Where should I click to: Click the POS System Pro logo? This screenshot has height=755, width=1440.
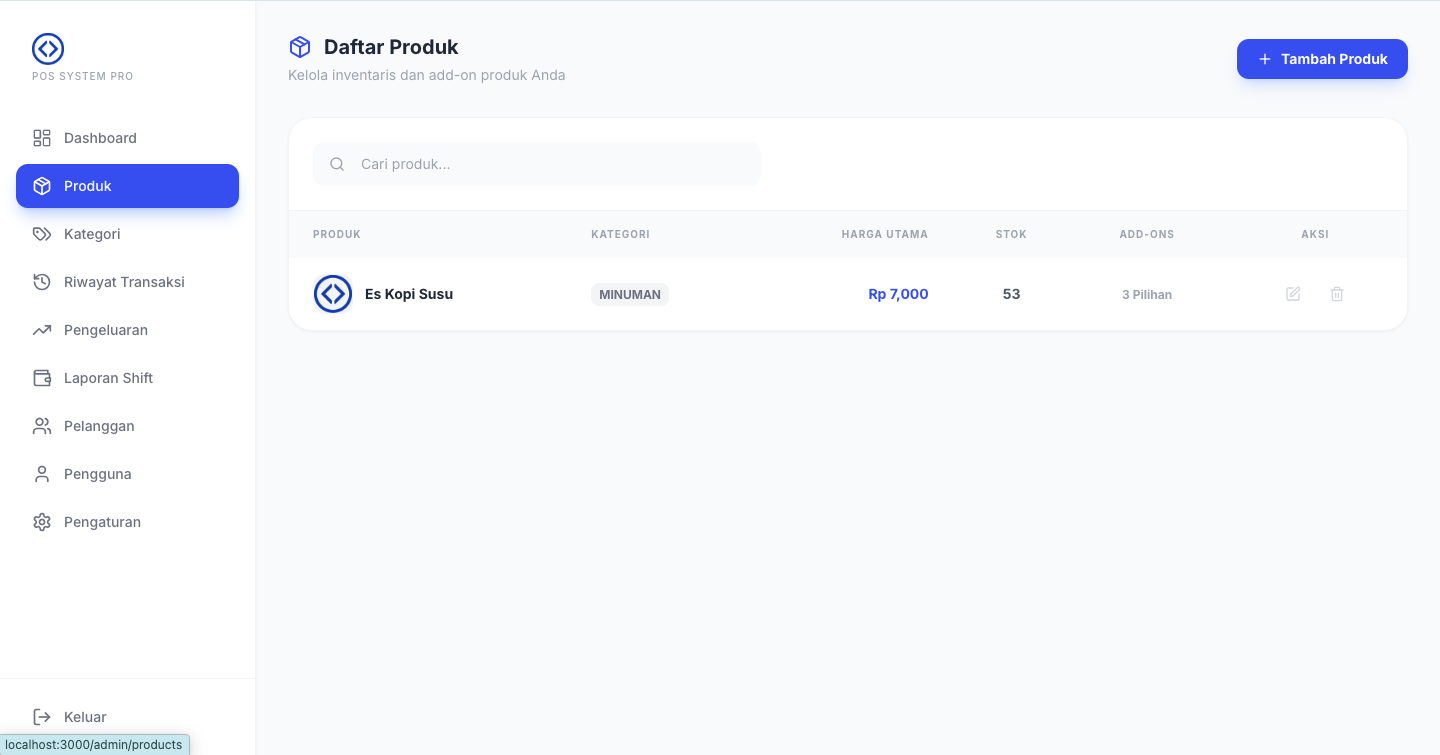coord(48,48)
